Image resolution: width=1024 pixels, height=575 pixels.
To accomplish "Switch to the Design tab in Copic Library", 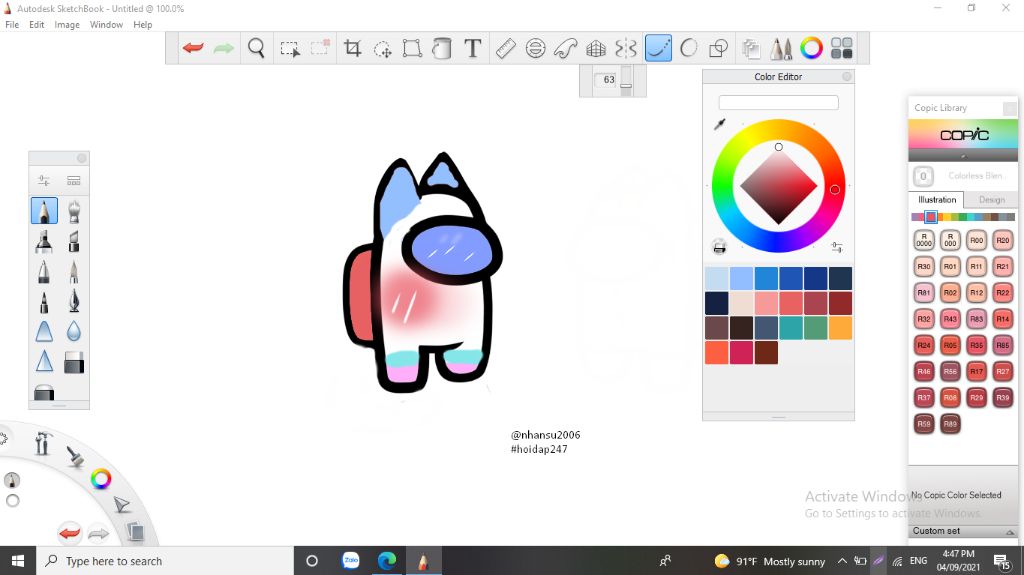I will click(991, 200).
